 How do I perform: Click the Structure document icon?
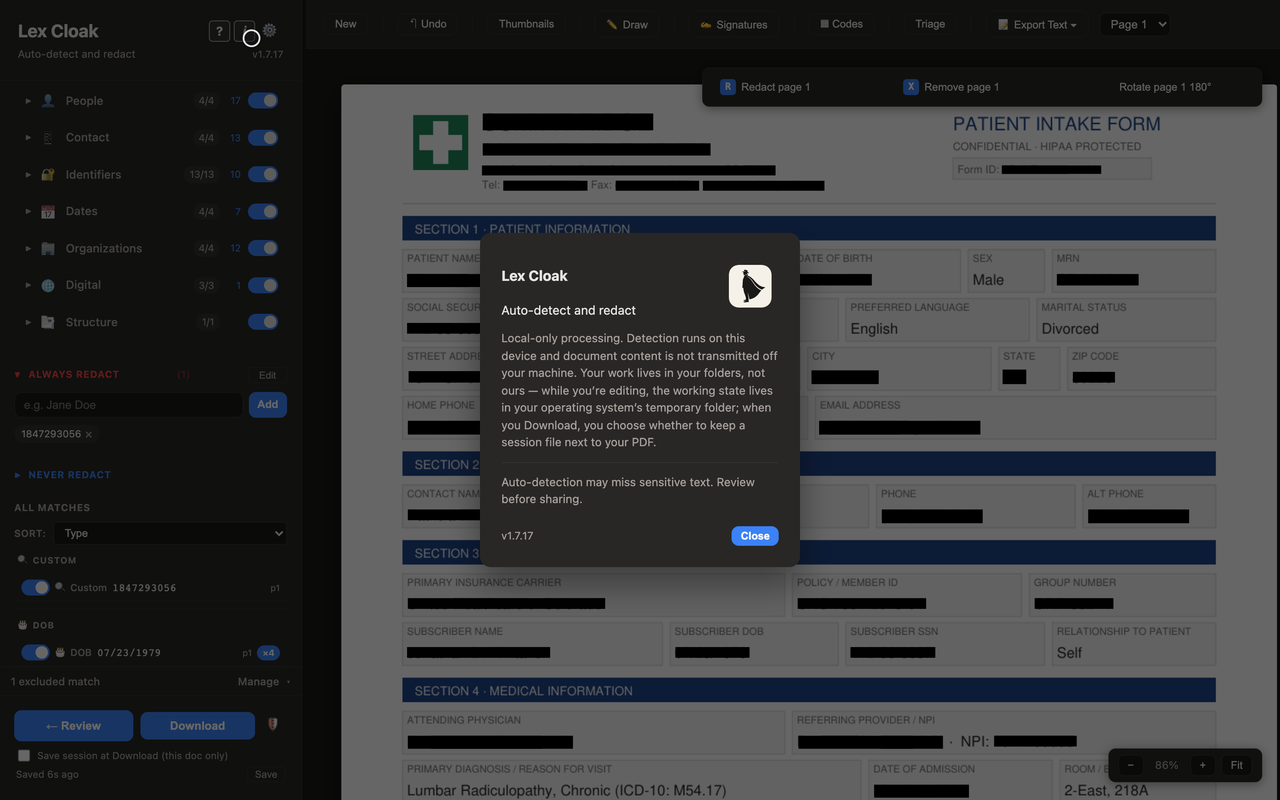pos(48,322)
